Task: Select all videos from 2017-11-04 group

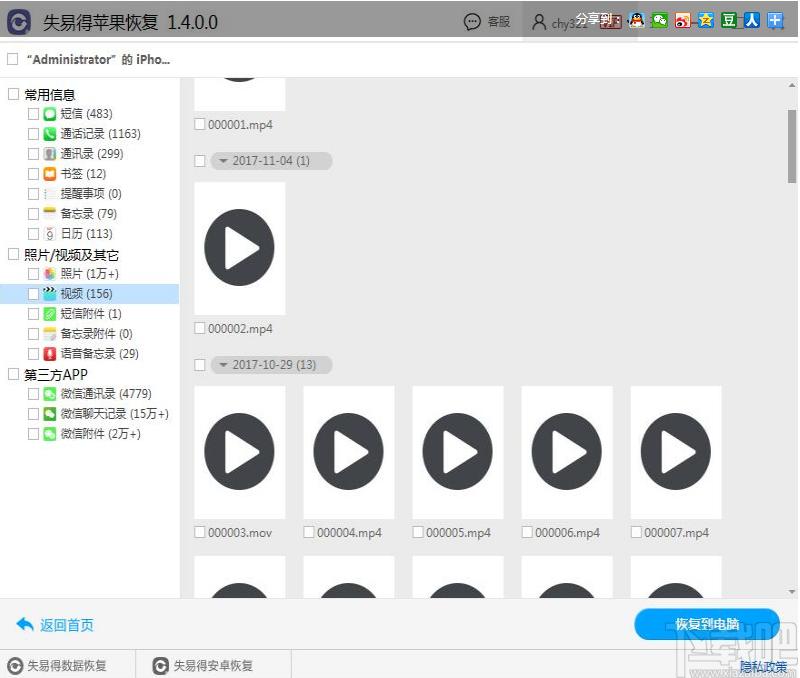Action: [x=200, y=161]
